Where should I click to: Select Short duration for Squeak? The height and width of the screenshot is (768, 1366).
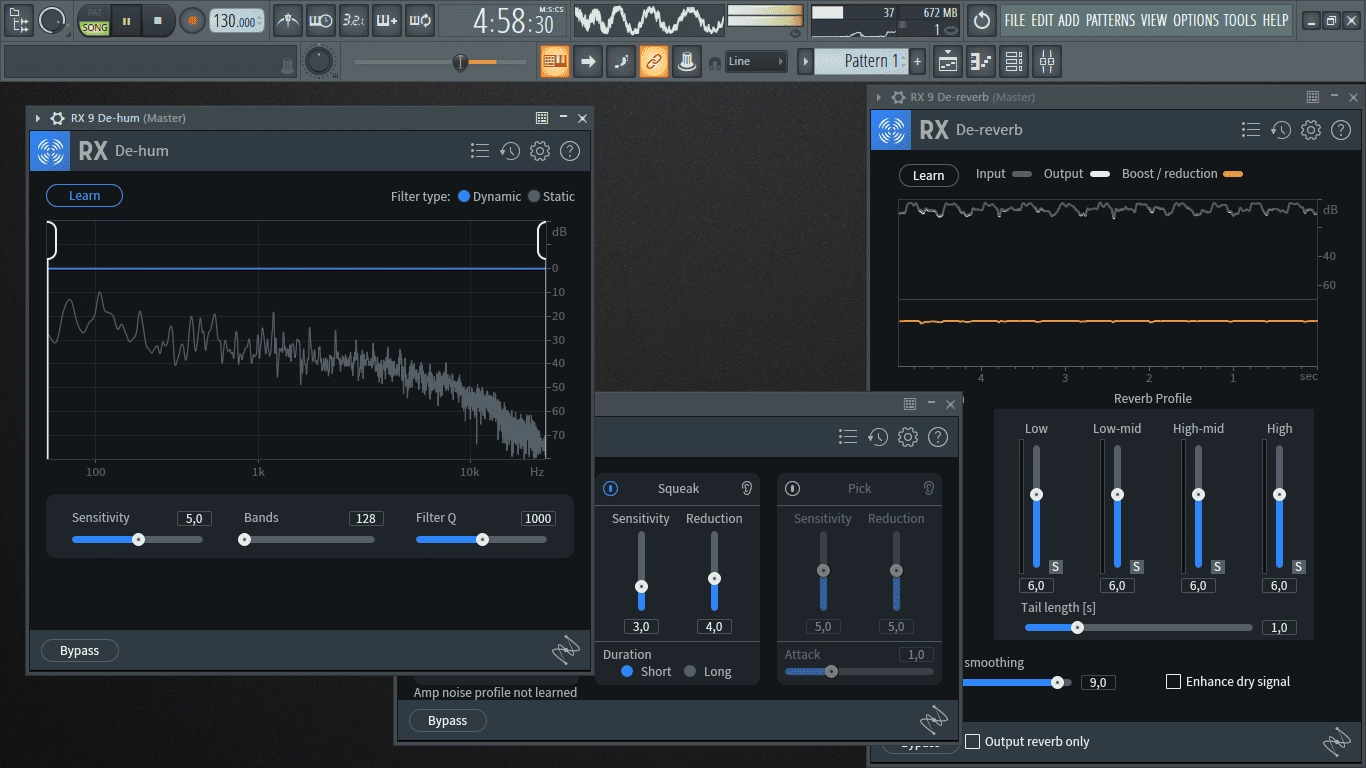click(x=627, y=671)
